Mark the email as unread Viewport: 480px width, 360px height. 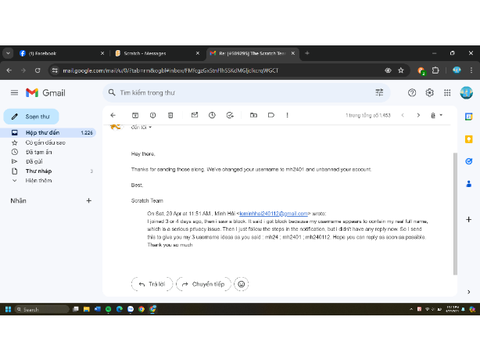point(194,115)
